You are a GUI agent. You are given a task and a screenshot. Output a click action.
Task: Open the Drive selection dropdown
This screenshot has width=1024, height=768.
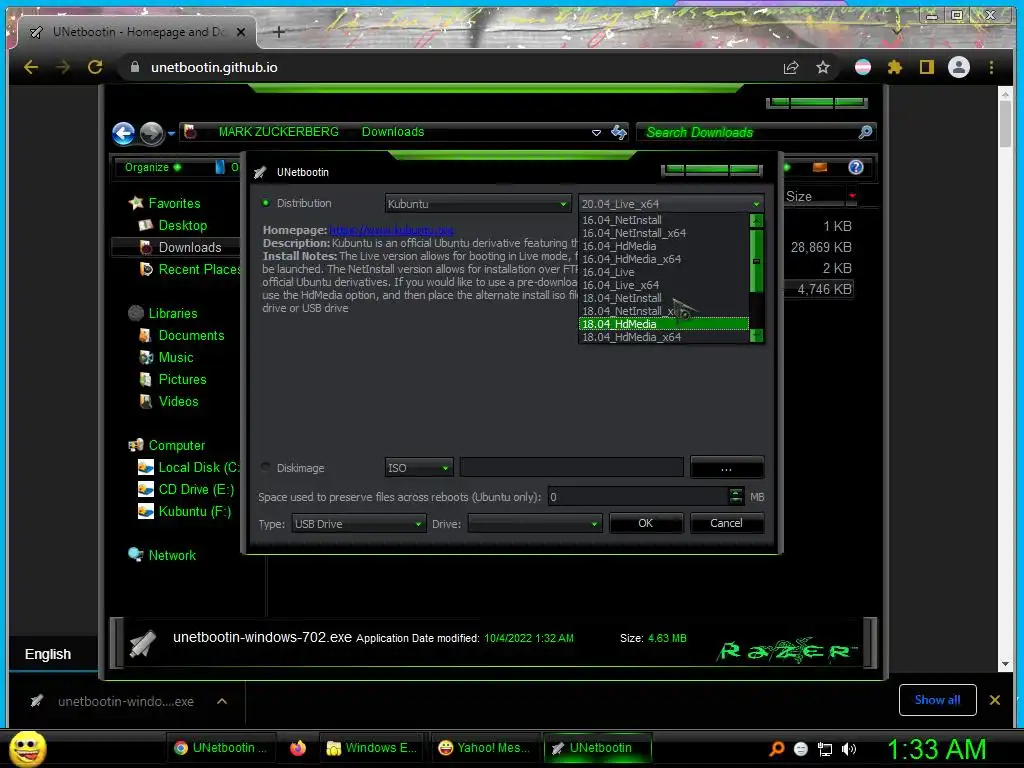click(535, 524)
